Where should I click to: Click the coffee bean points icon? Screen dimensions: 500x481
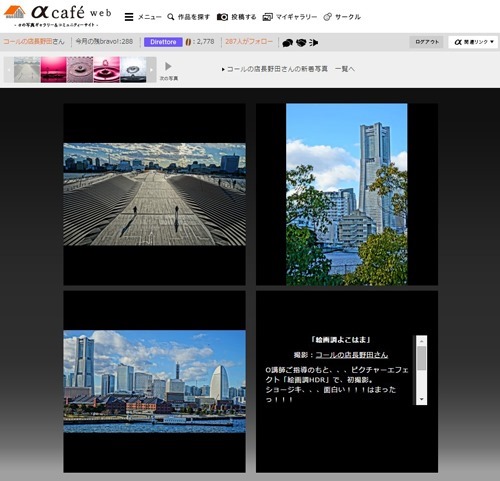[x=188, y=42]
